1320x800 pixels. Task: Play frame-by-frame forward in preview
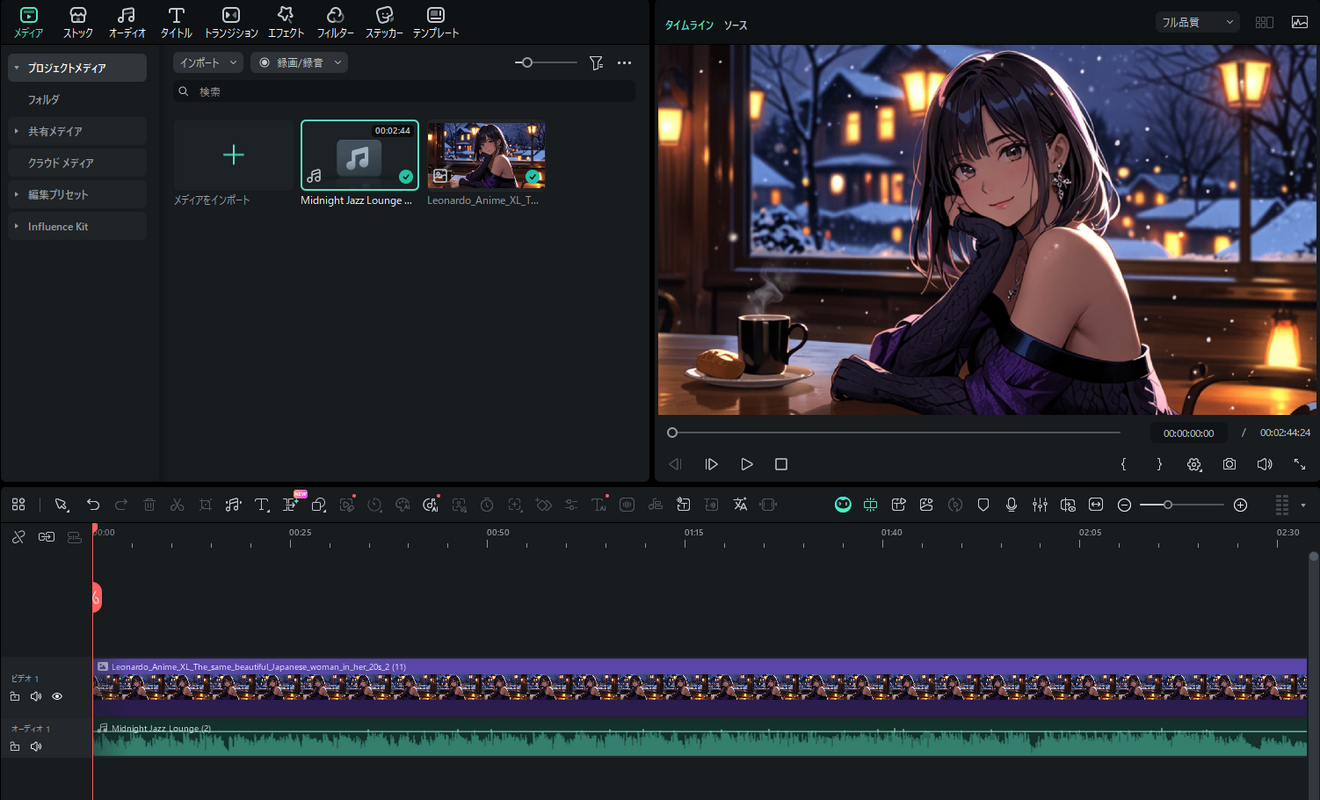click(711, 464)
